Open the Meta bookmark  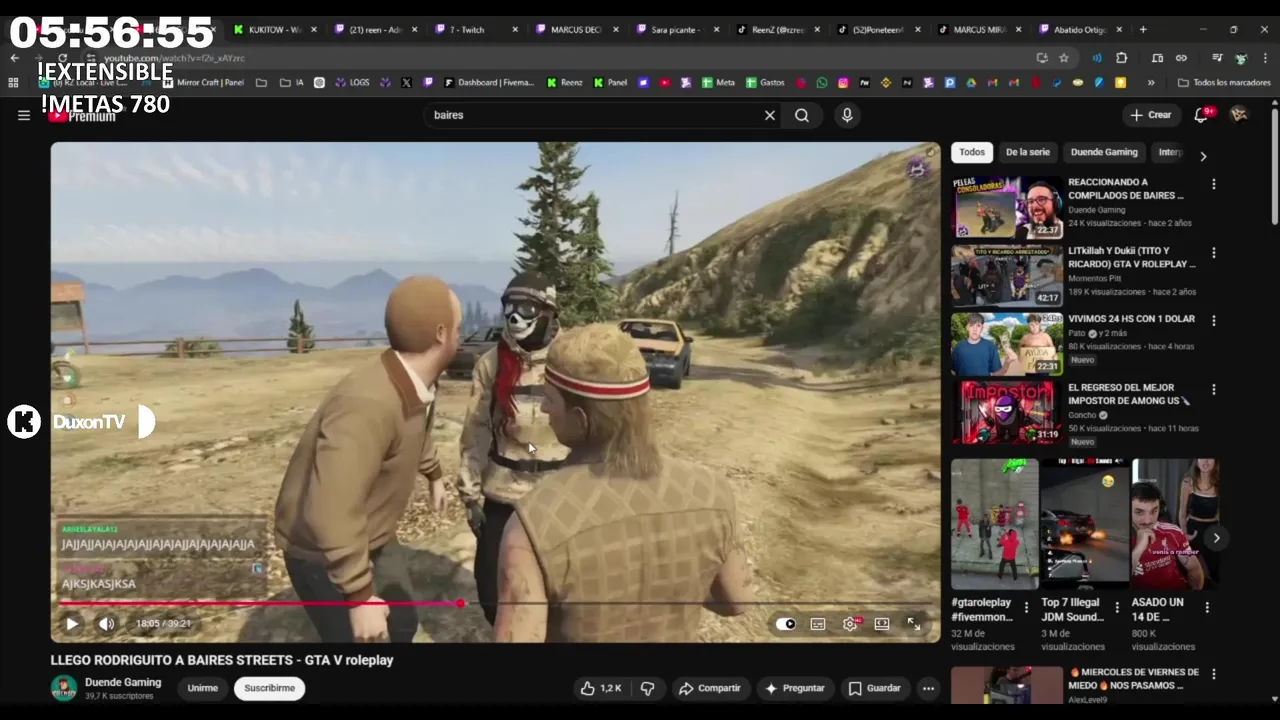click(x=718, y=83)
